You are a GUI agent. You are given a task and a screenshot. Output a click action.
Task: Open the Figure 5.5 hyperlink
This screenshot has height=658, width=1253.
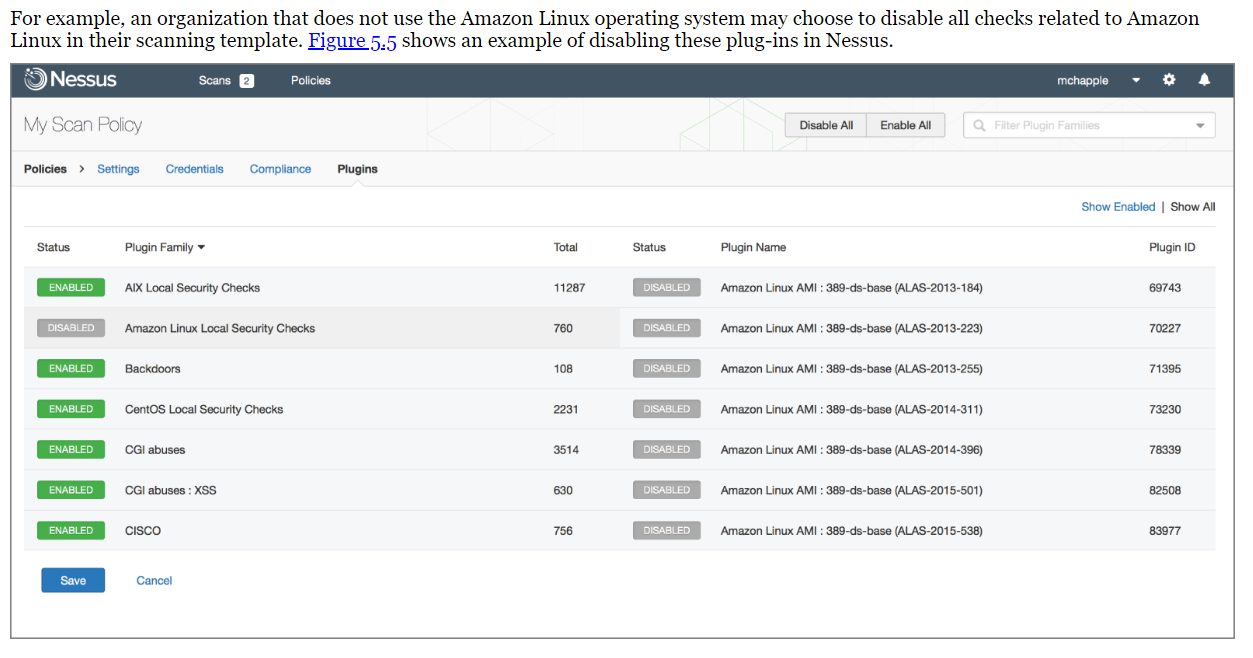click(352, 41)
